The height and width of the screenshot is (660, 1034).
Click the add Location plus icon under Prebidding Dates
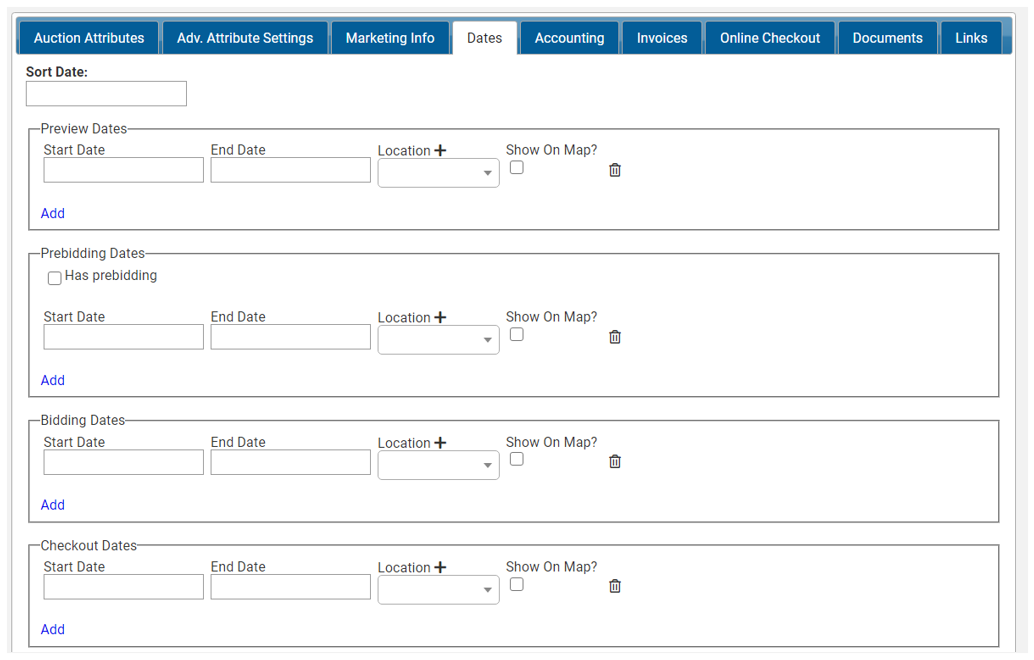(x=441, y=316)
